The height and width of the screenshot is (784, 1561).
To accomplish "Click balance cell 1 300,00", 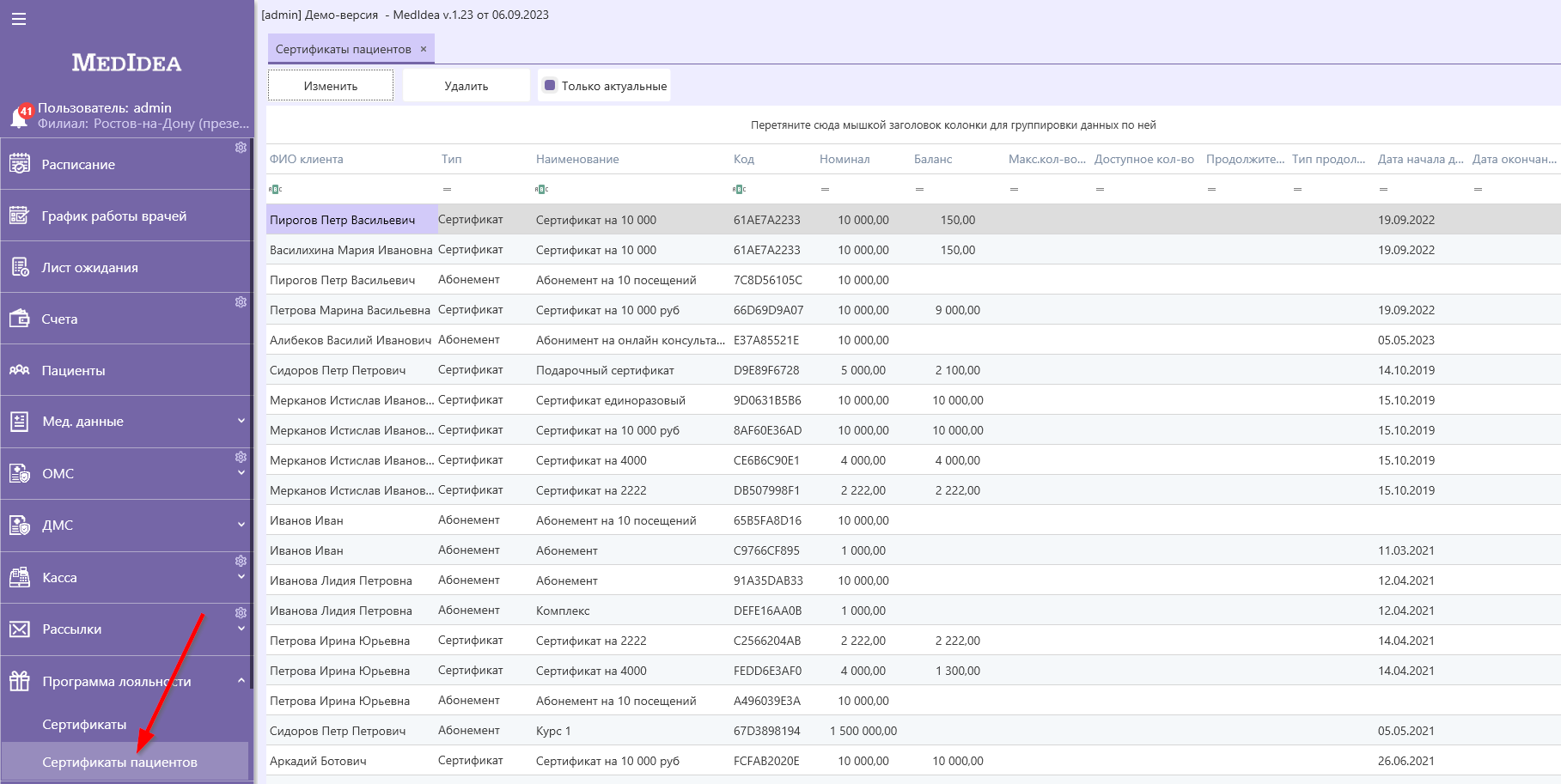I will pyautogui.click(x=958, y=671).
